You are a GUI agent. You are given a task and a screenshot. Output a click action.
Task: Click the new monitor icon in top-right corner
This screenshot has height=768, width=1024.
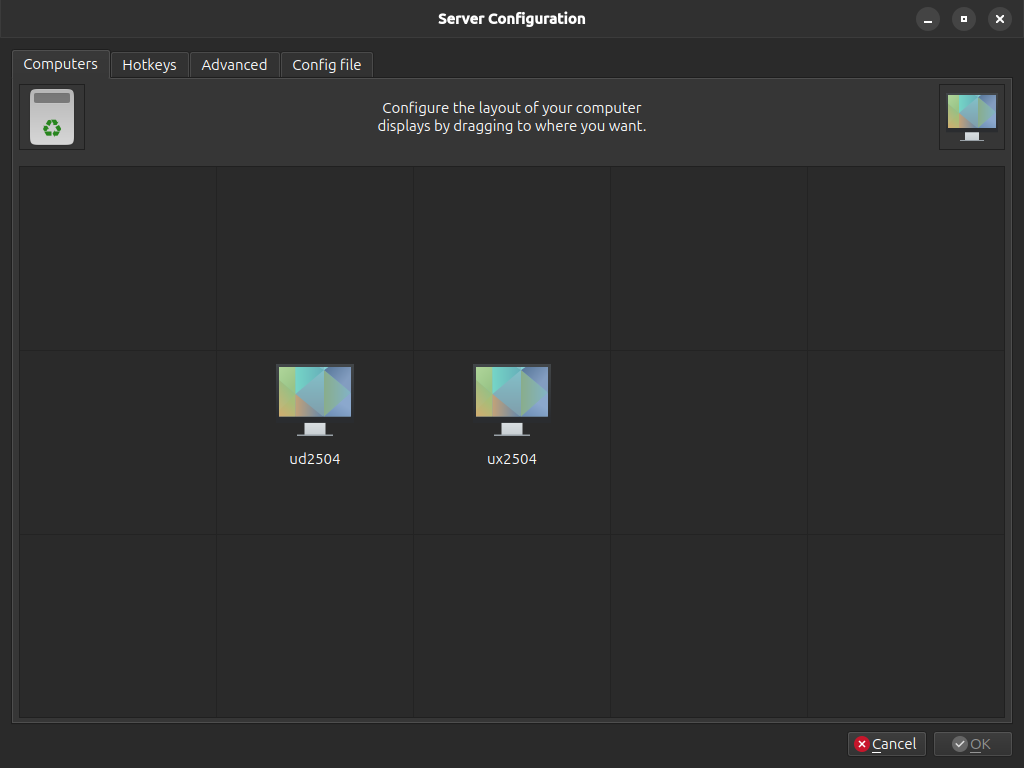(971, 116)
